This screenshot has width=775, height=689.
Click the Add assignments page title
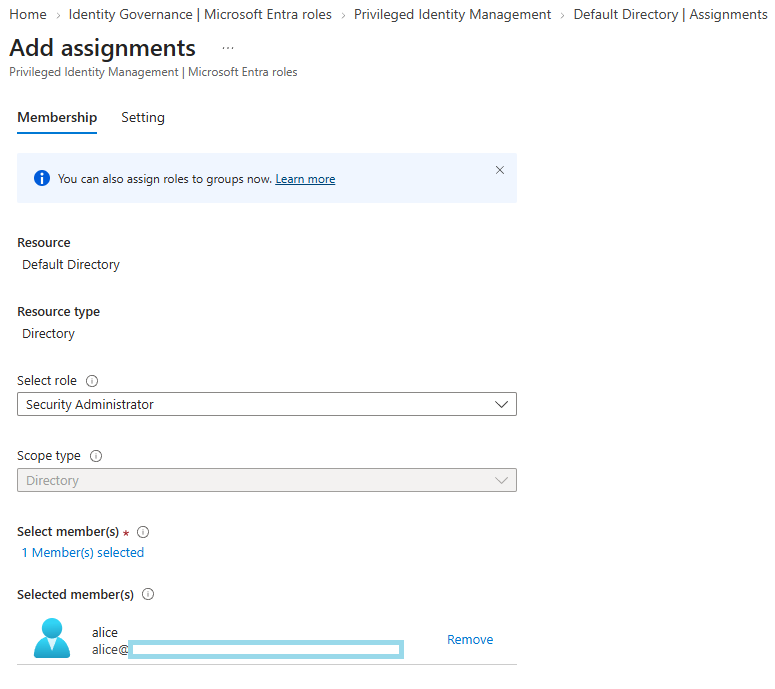tap(102, 48)
